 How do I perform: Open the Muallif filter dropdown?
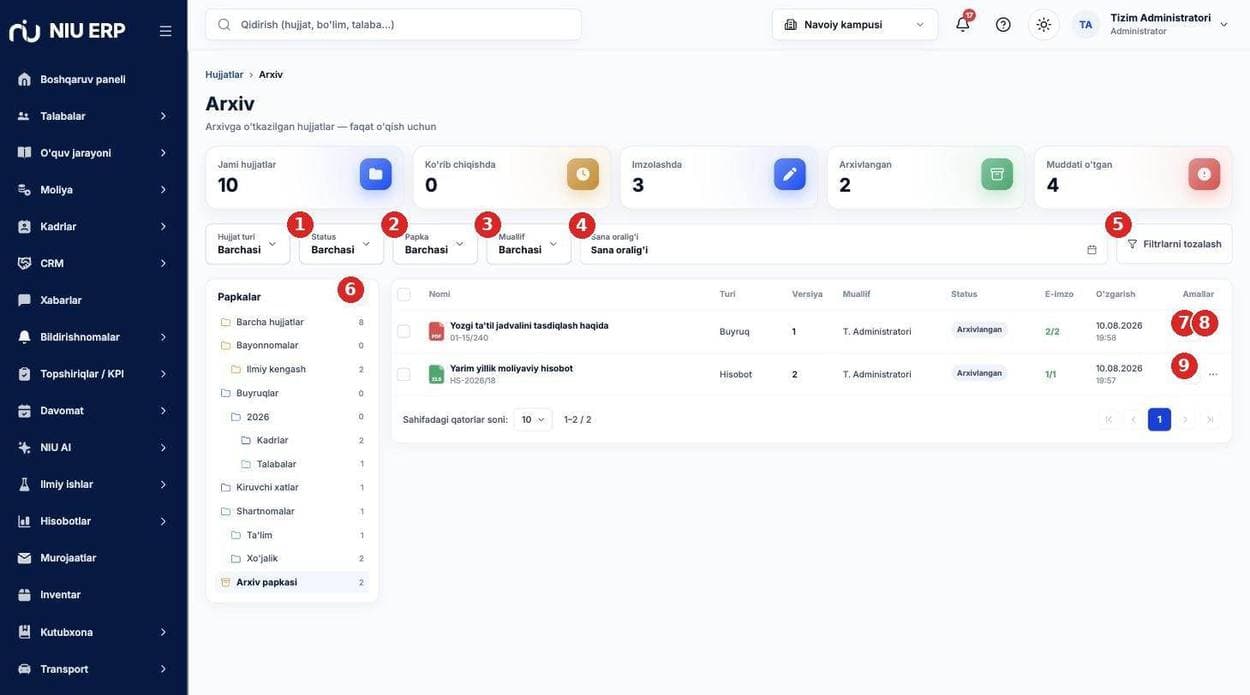click(x=529, y=244)
